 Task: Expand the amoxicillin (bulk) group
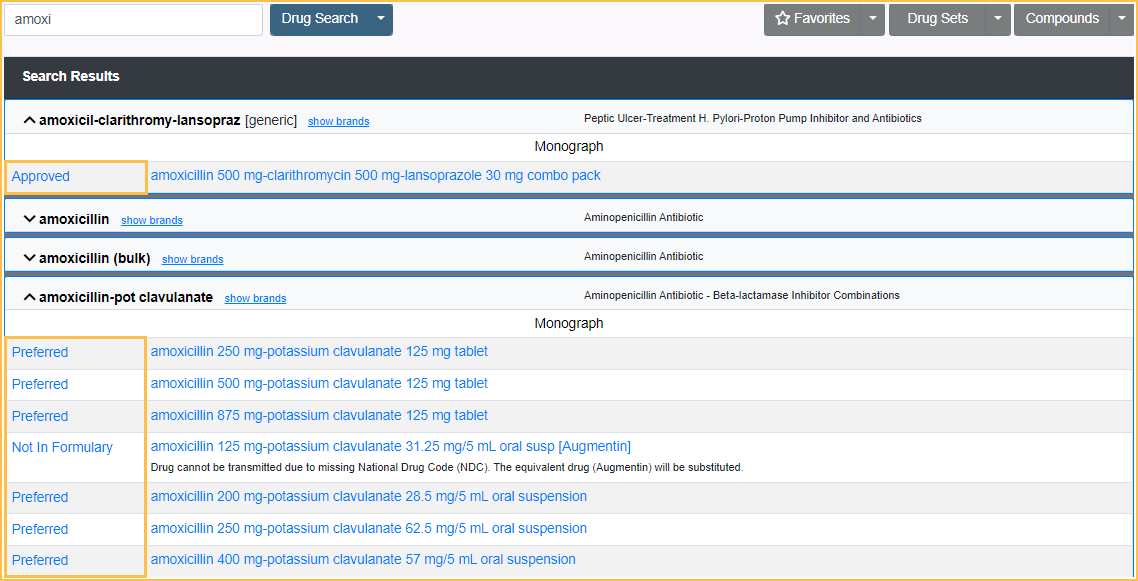[29, 258]
